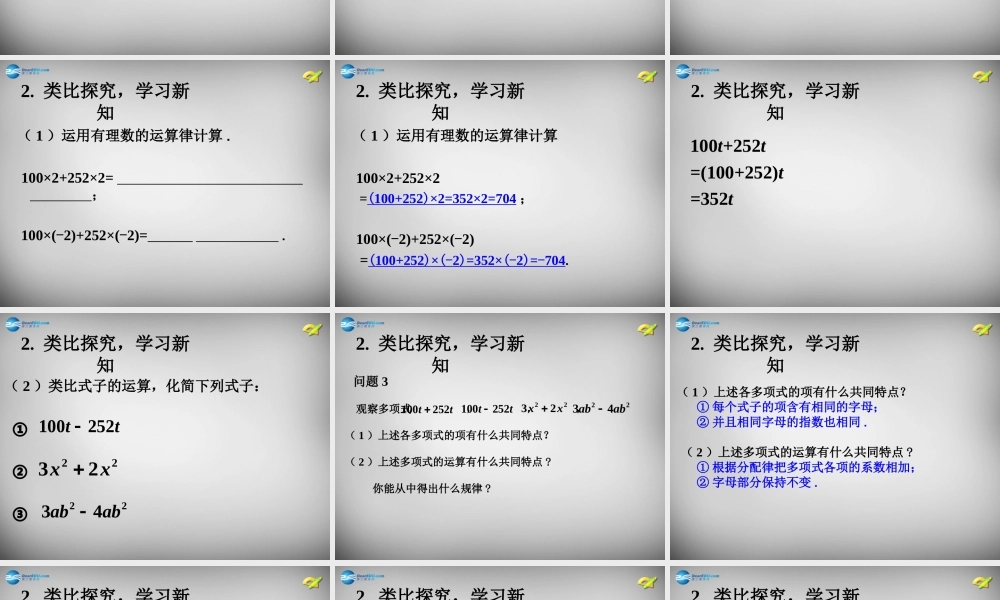
Task: Click the result line =352t
Action: click(x=712, y=199)
